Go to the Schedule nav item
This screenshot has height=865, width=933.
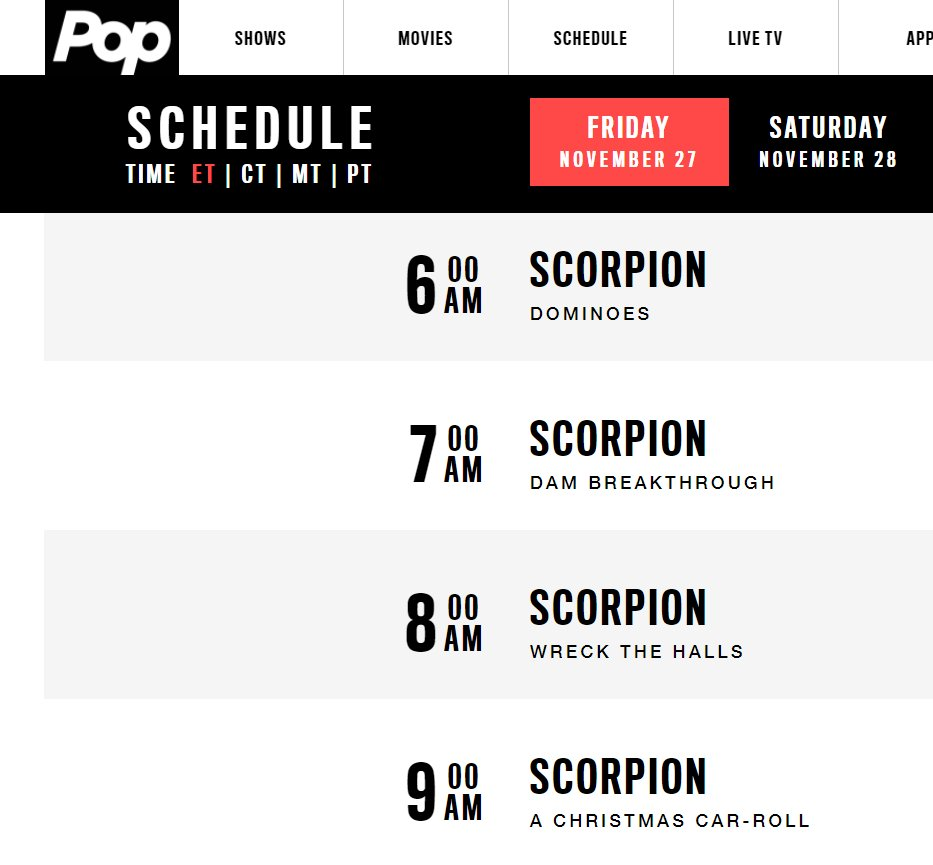[x=590, y=38]
